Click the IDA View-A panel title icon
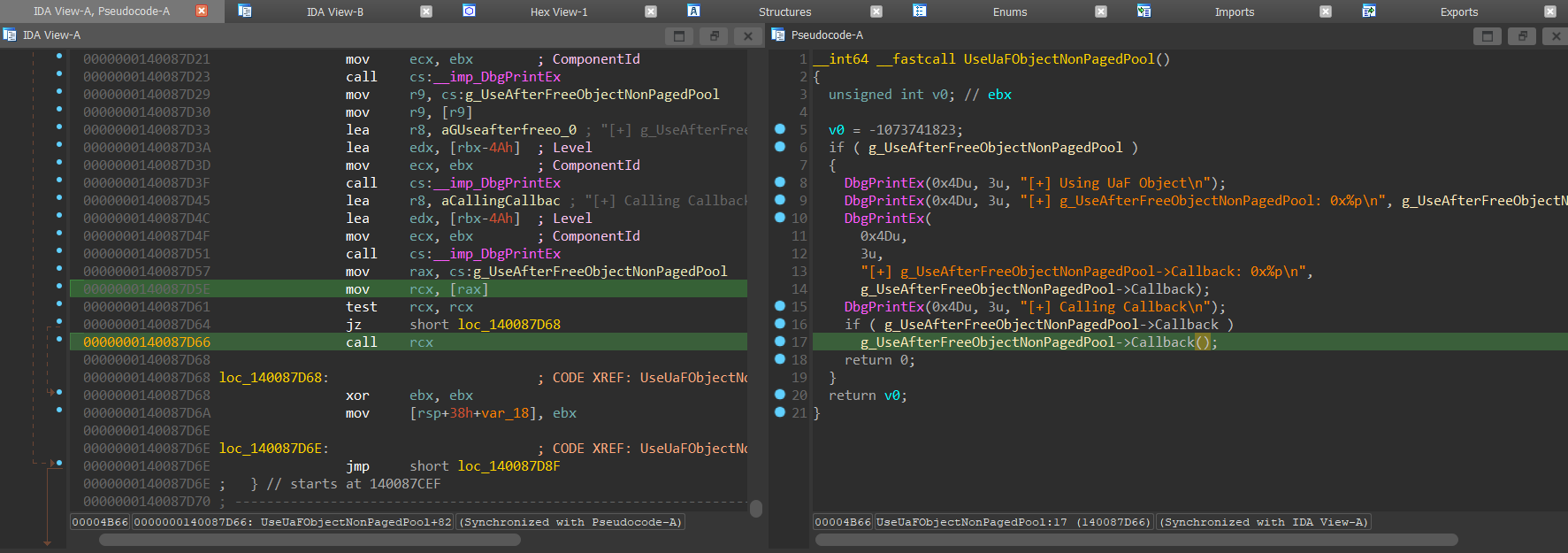1568x553 pixels. coord(10,35)
